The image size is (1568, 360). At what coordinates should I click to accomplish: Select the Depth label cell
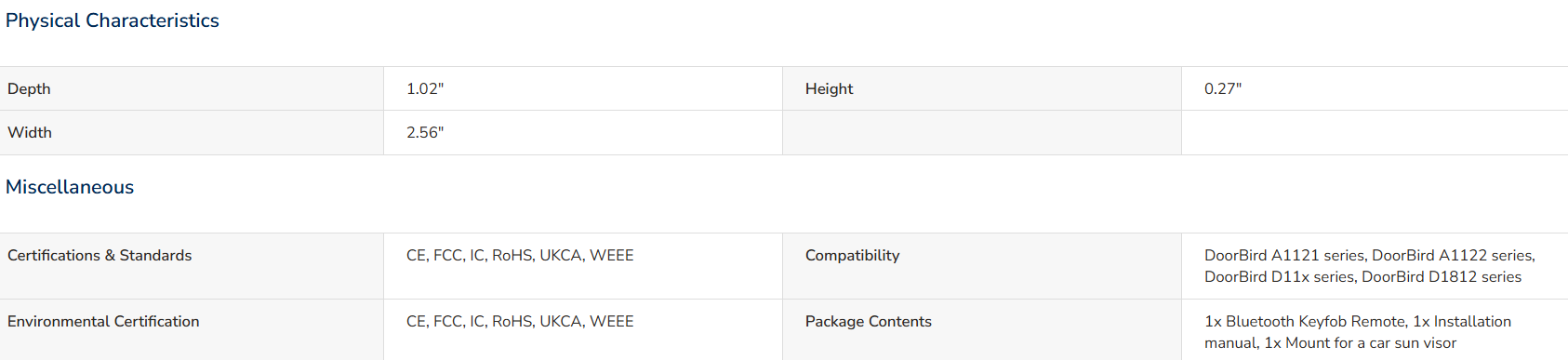point(192,88)
